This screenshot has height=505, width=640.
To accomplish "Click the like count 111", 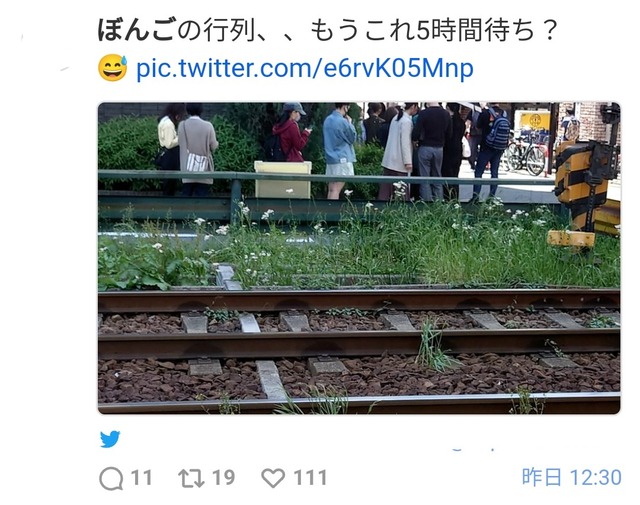I will 310,478.
